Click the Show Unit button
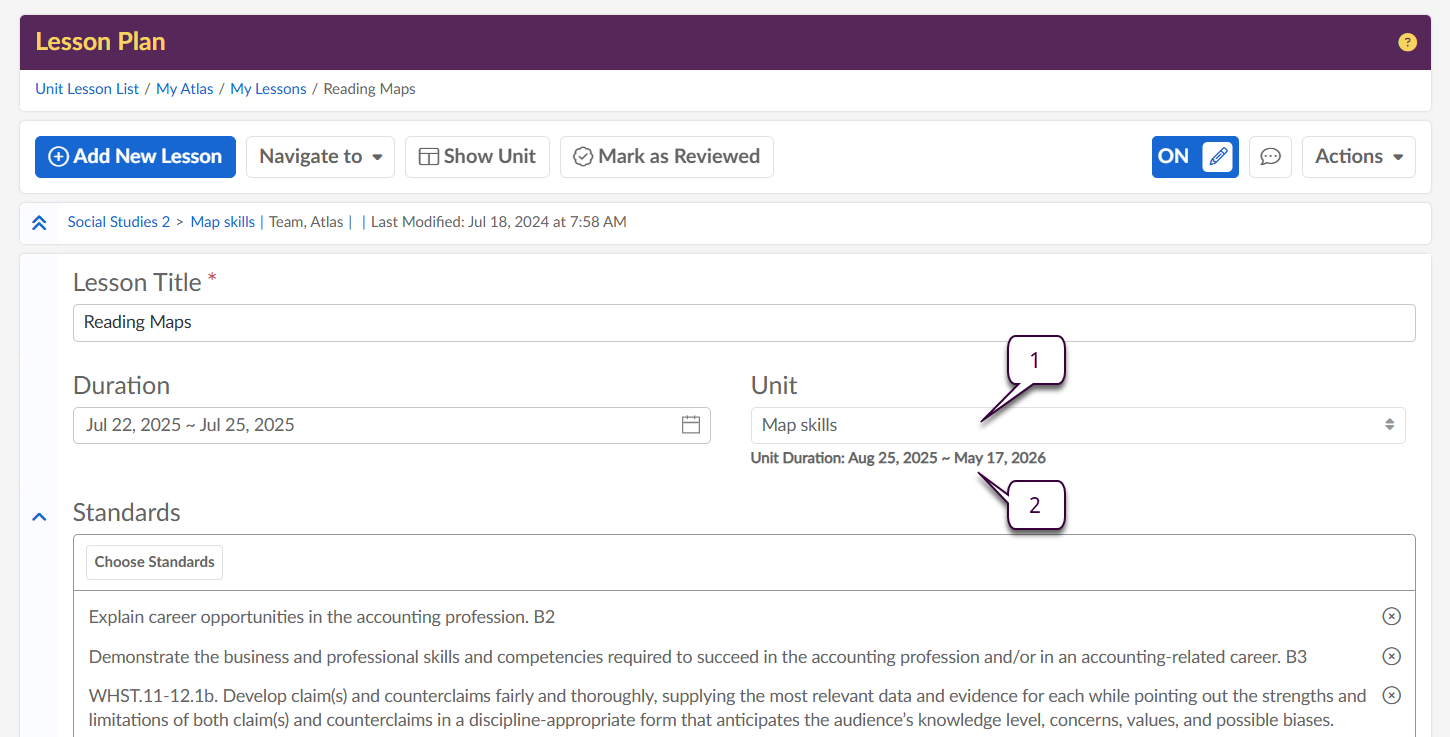 click(x=477, y=157)
